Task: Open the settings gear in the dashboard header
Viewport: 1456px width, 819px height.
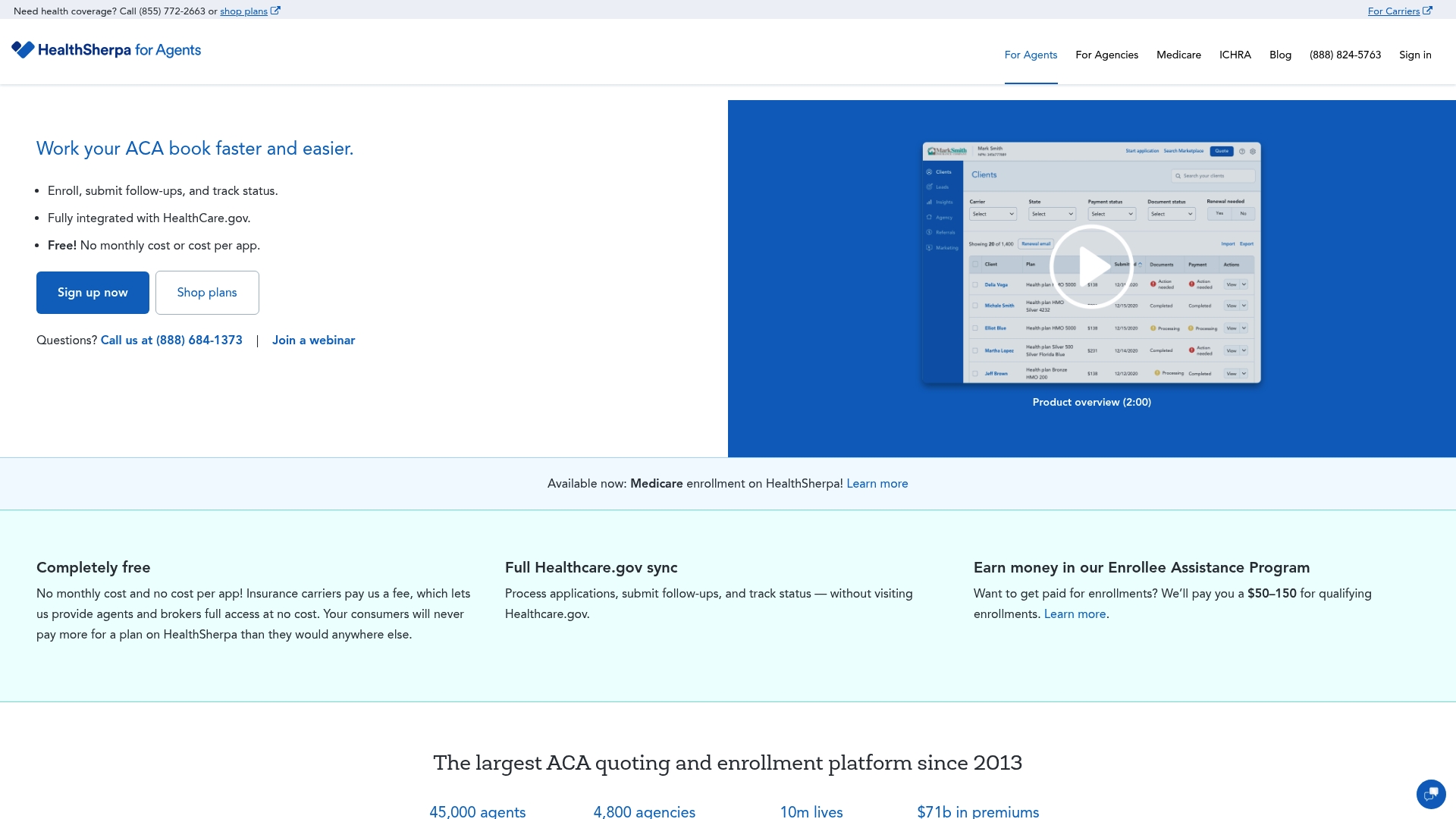Action: (x=1253, y=151)
